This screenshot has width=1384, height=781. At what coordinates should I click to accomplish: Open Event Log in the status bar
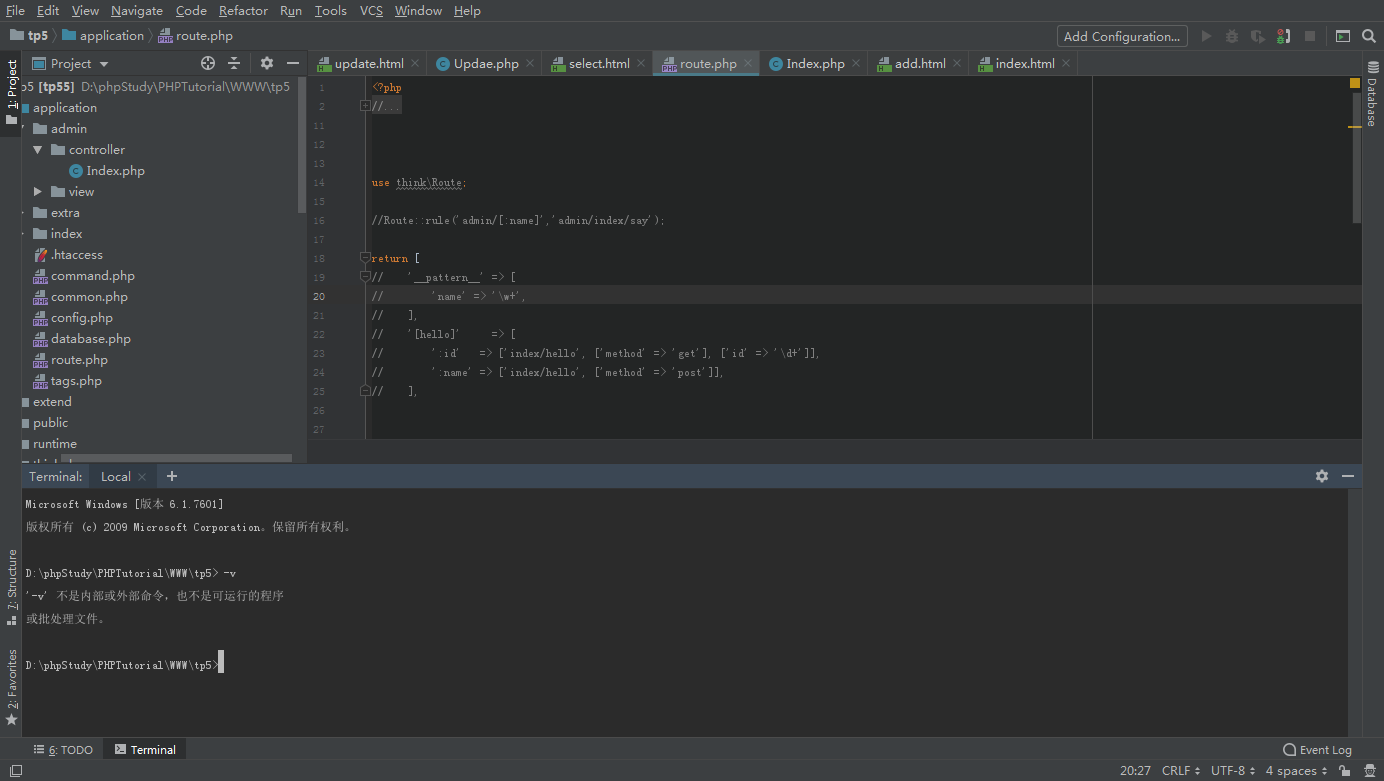pyautogui.click(x=1317, y=749)
